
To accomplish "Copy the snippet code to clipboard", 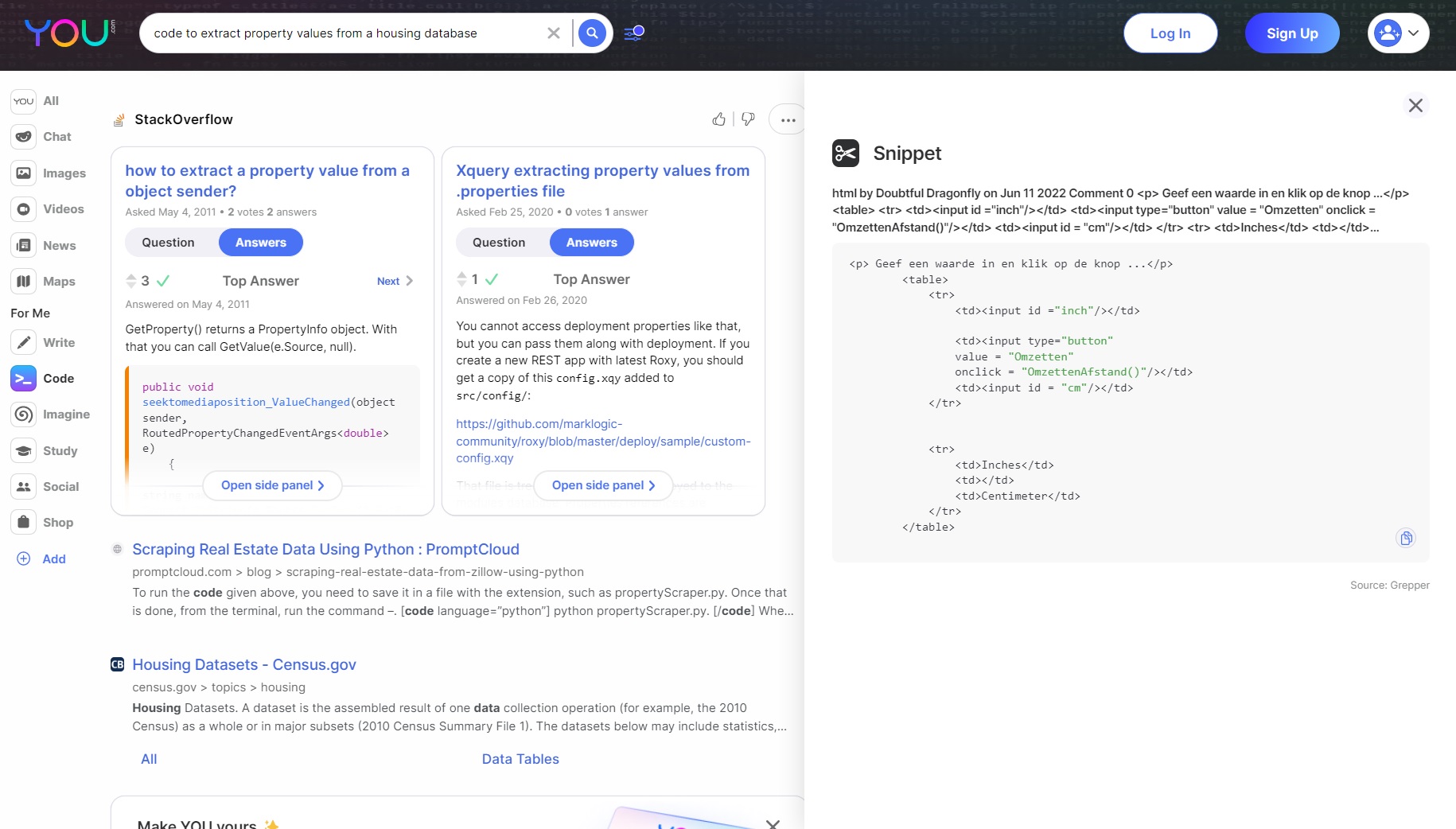I will (x=1406, y=539).
